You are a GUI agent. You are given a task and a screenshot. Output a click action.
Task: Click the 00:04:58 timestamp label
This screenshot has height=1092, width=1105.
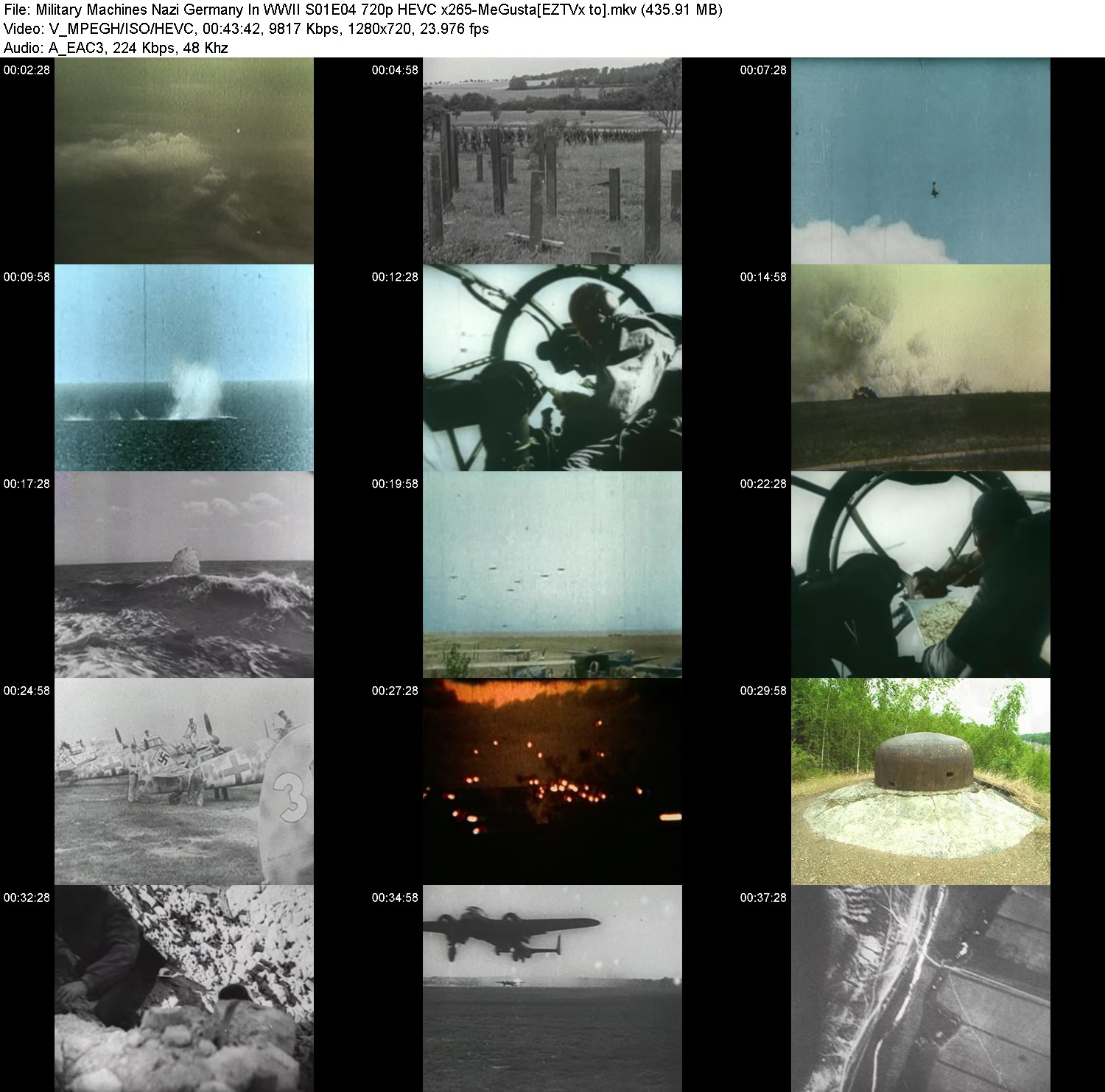[395, 70]
